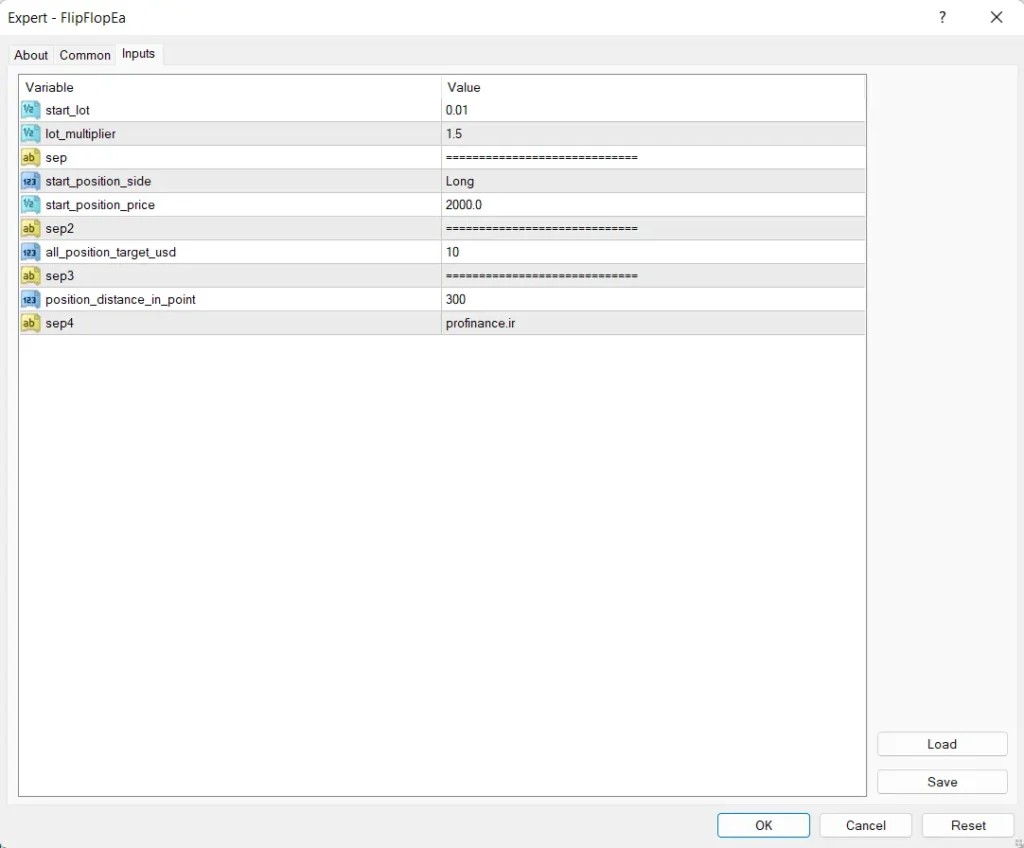Screen dimensions: 1024x848
Task: Click the position_distance_in_point integer icon
Action: [30, 299]
